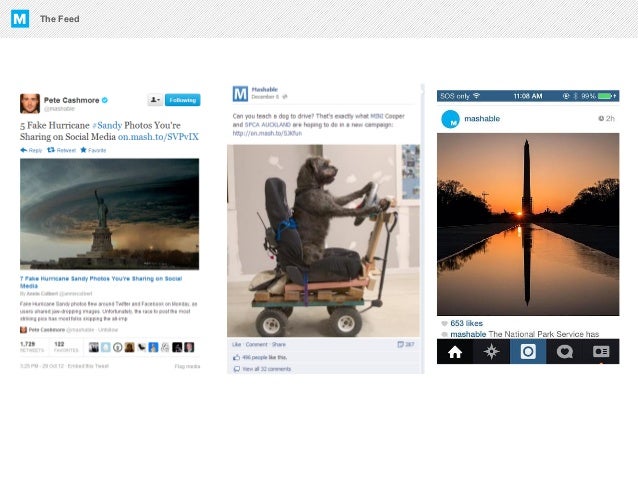The image size is (638, 479).
Task: Open the Instagram home tab icon
Action: tap(455, 352)
